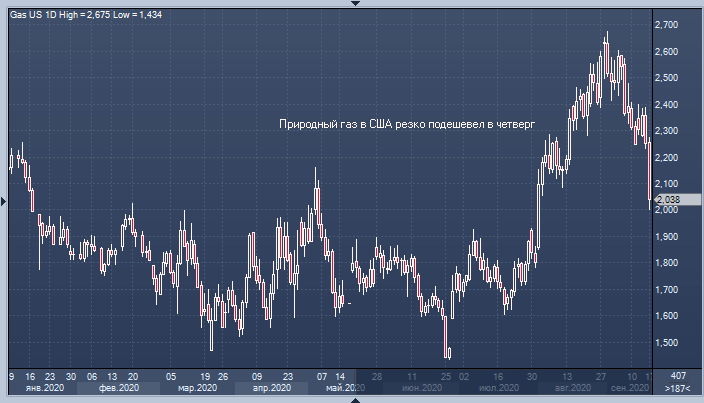Screen dimensions: 704x403
Task: Click the 407 value in corner
Action: point(677,374)
